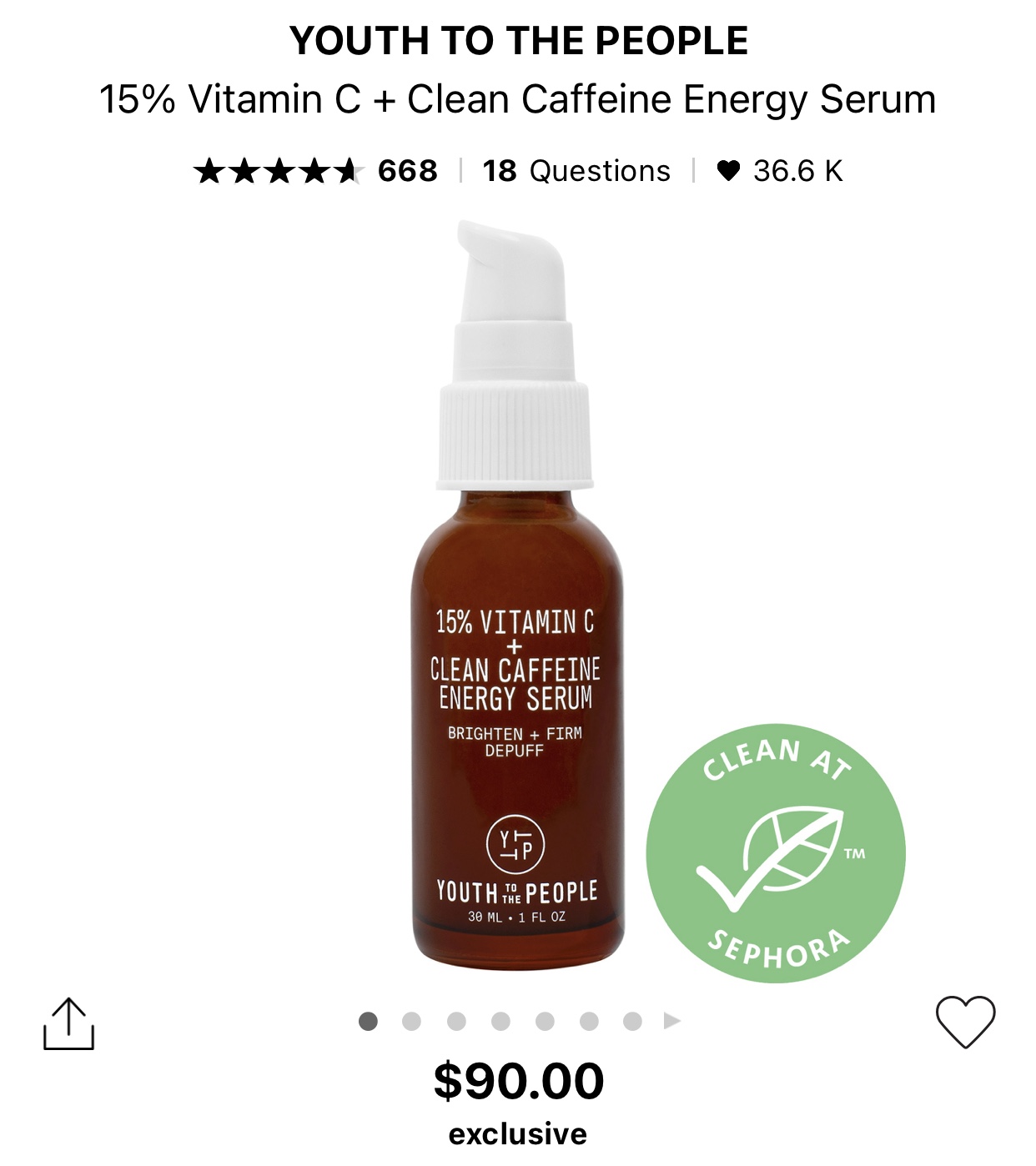Select the sixth carousel dot
This screenshot has width=1036, height=1166.
[589, 1021]
